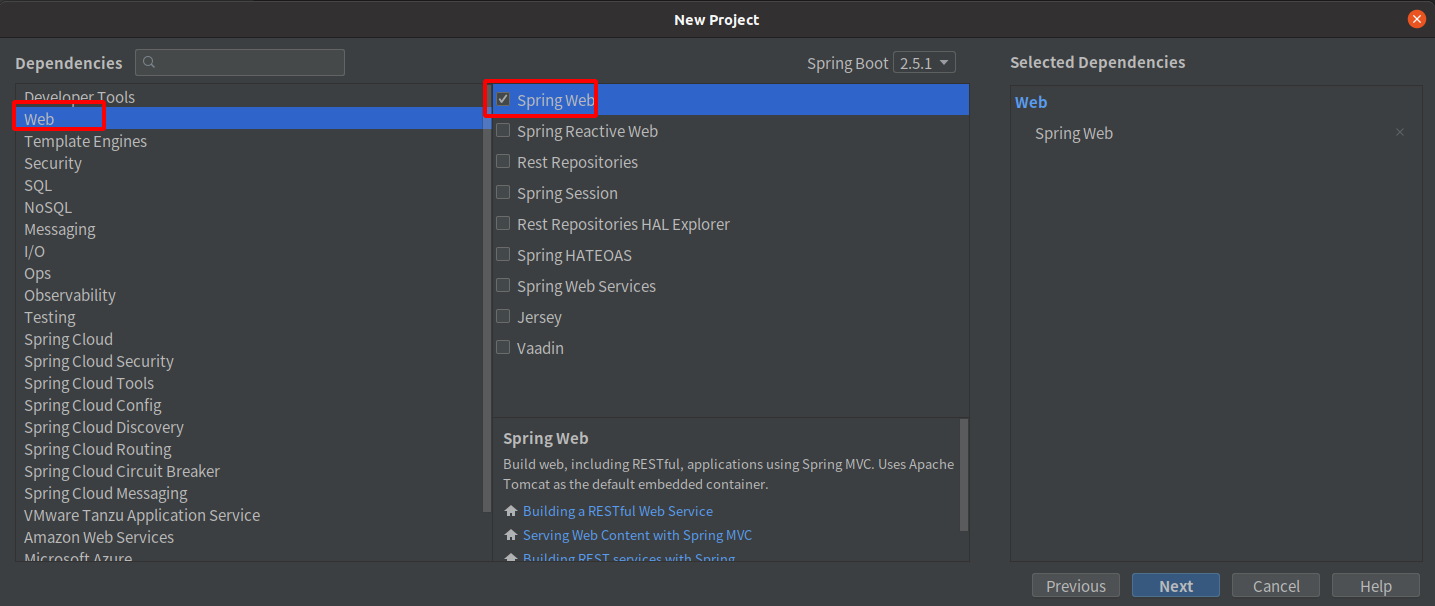Tick the Rest Repositories checkbox
The height and width of the screenshot is (606, 1435).
[x=503, y=162]
